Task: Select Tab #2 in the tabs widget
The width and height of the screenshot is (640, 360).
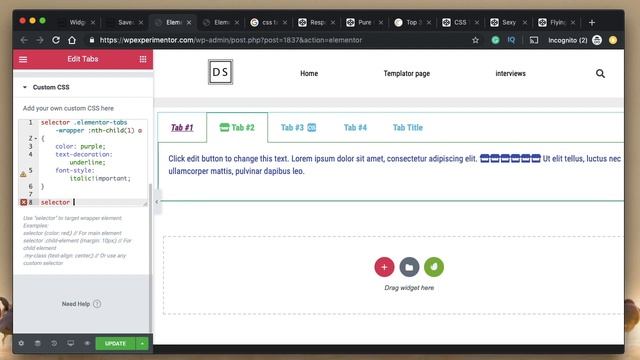Action: click(x=237, y=128)
